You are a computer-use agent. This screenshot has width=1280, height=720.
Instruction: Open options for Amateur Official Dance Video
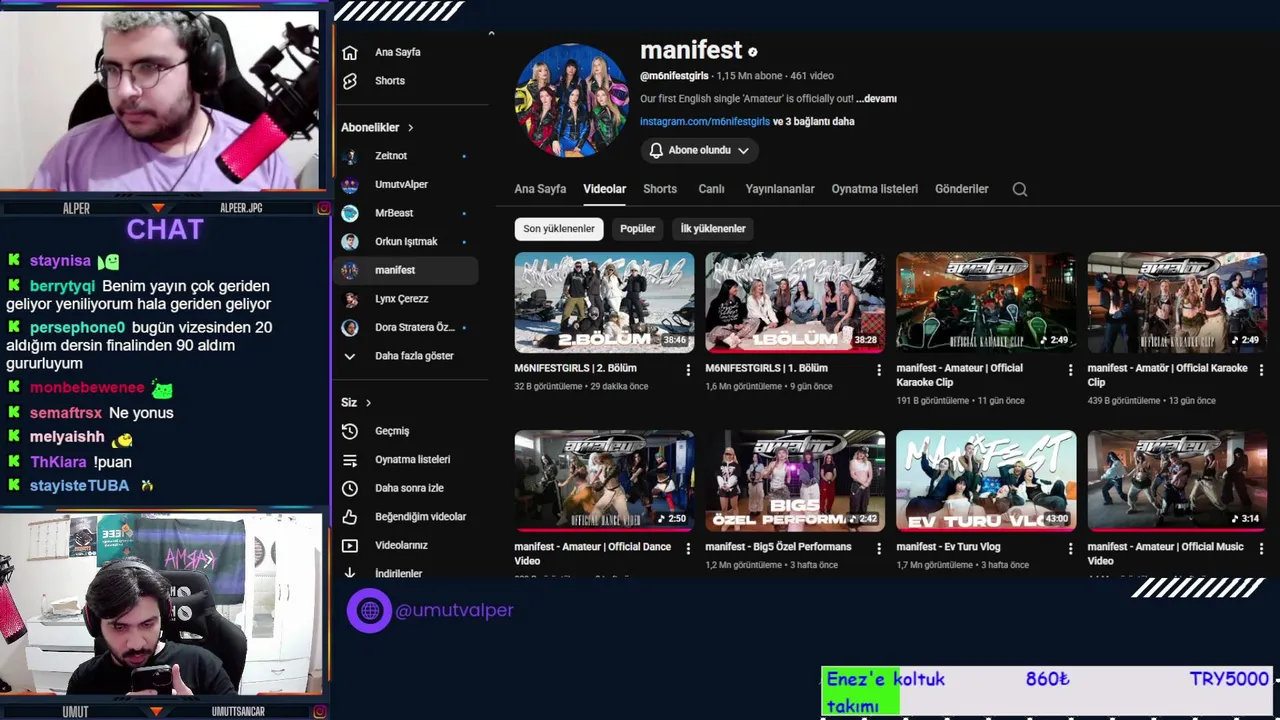point(687,549)
